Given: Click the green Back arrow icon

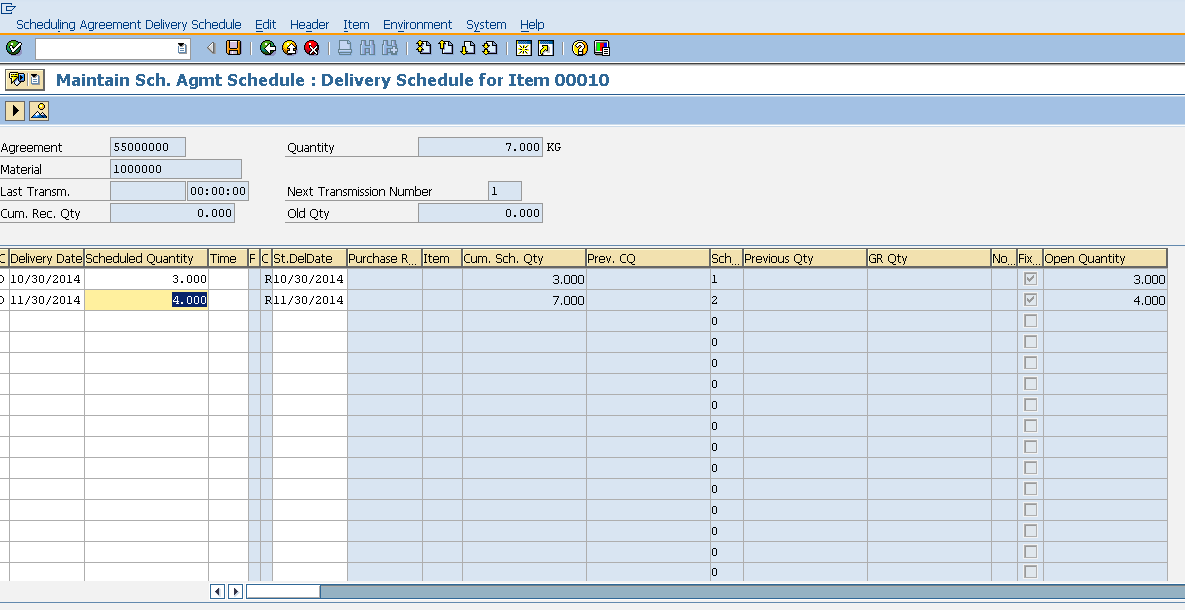Looking at the screenshot, I should tap(268, 48).
